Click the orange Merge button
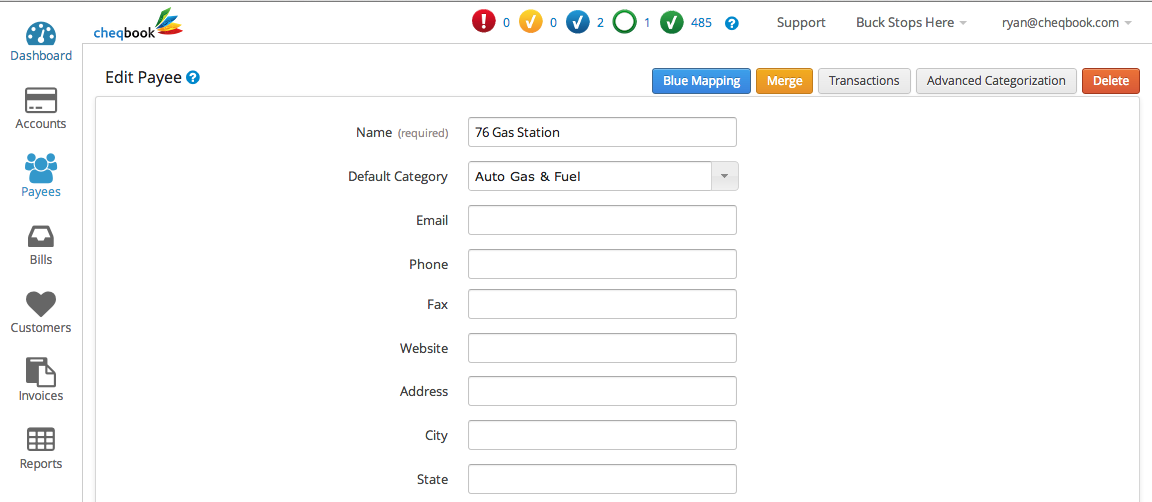 click(x=784, y=81)
